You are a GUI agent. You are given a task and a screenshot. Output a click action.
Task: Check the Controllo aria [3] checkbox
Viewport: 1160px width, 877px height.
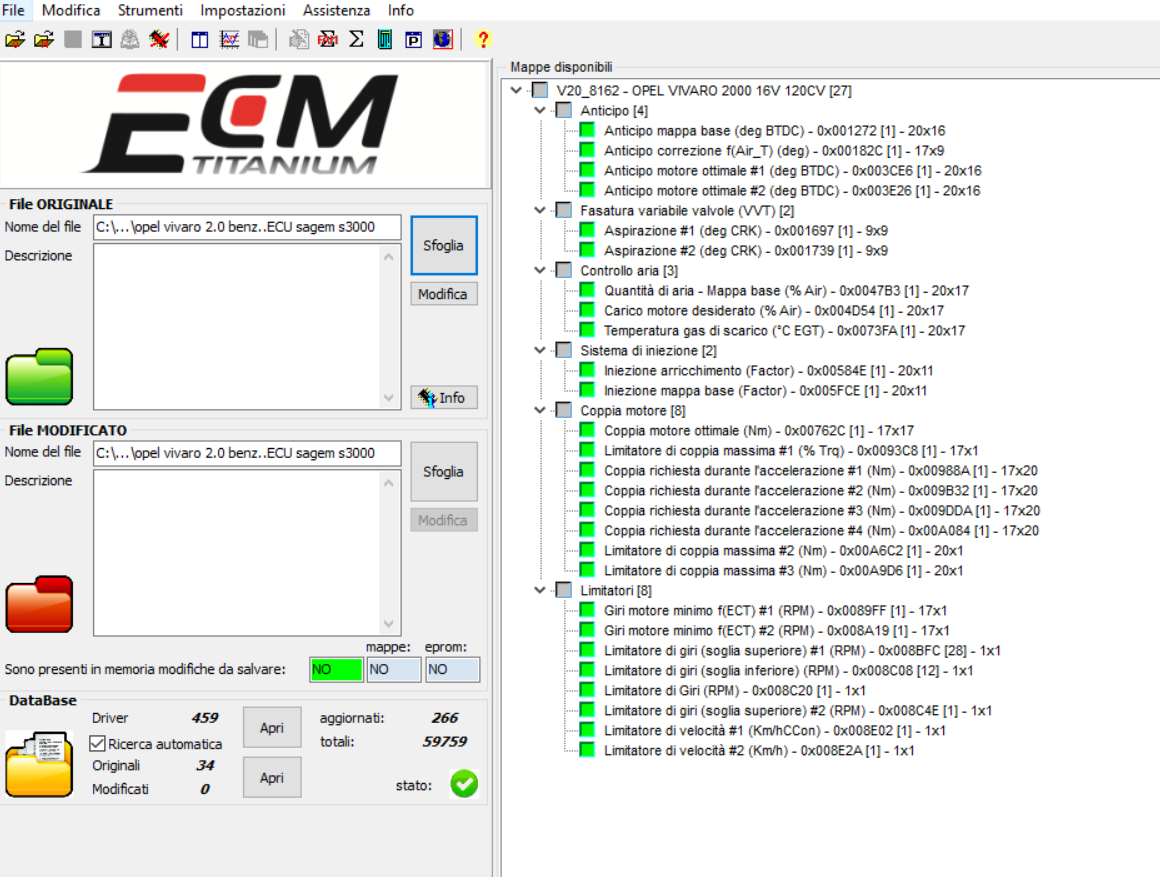pos(564,270)
